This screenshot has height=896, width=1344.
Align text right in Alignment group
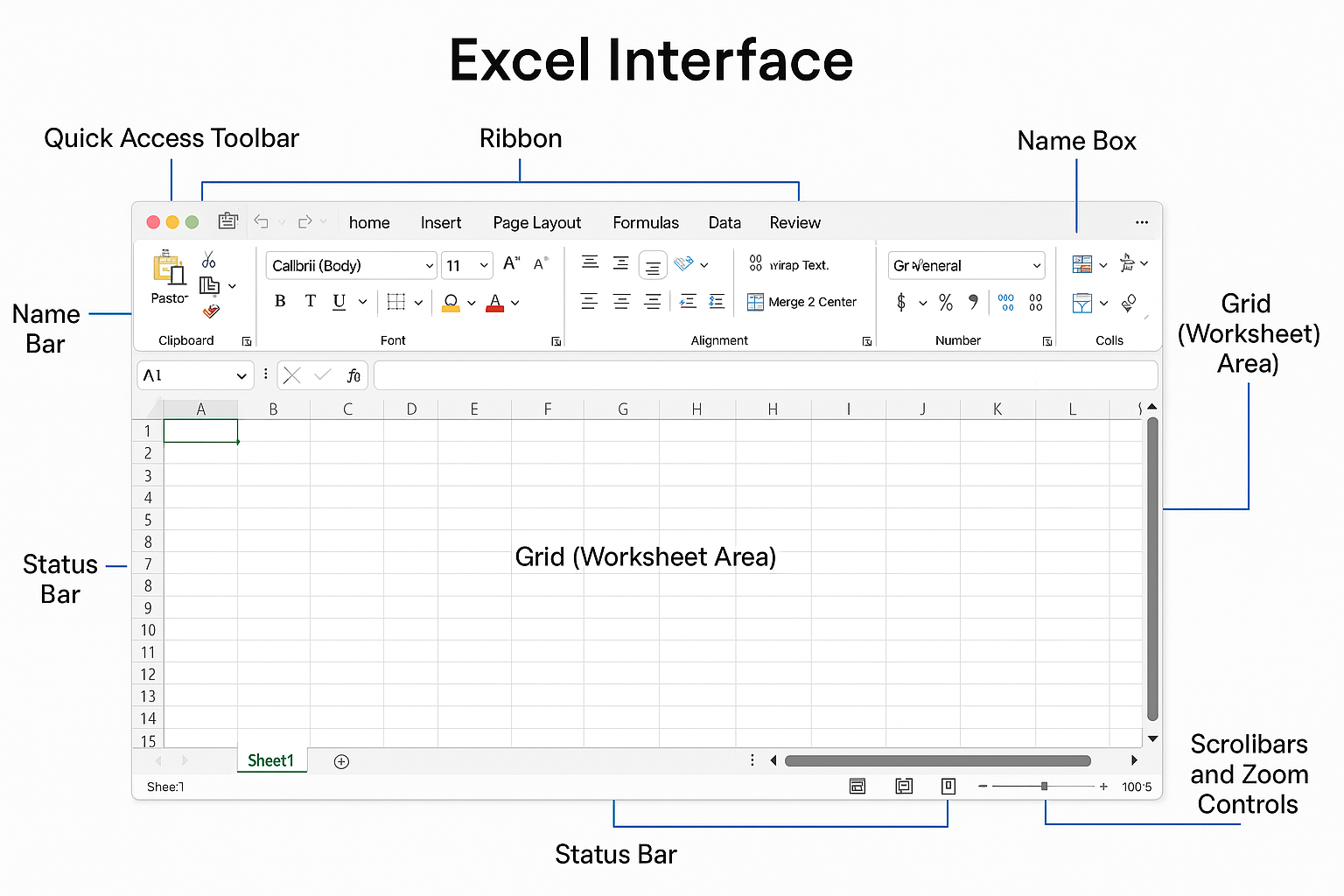click(652, 302)
